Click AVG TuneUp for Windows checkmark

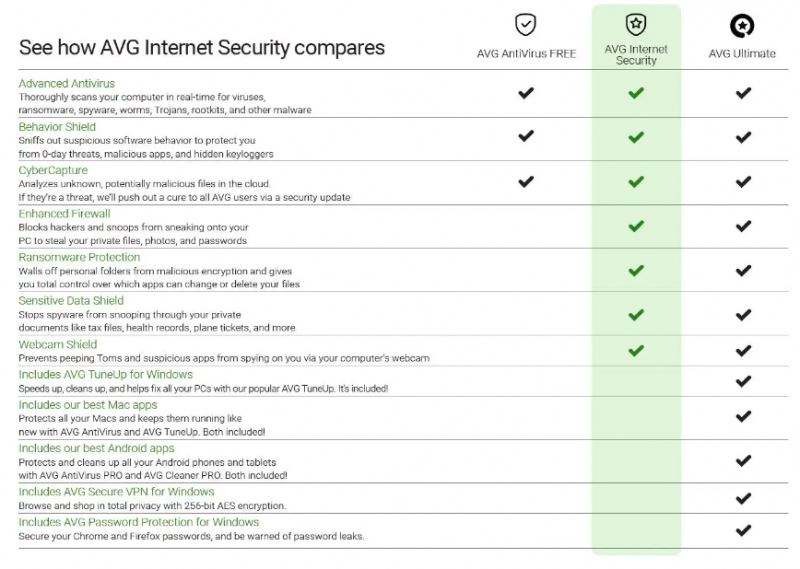[x=743, y=381]
